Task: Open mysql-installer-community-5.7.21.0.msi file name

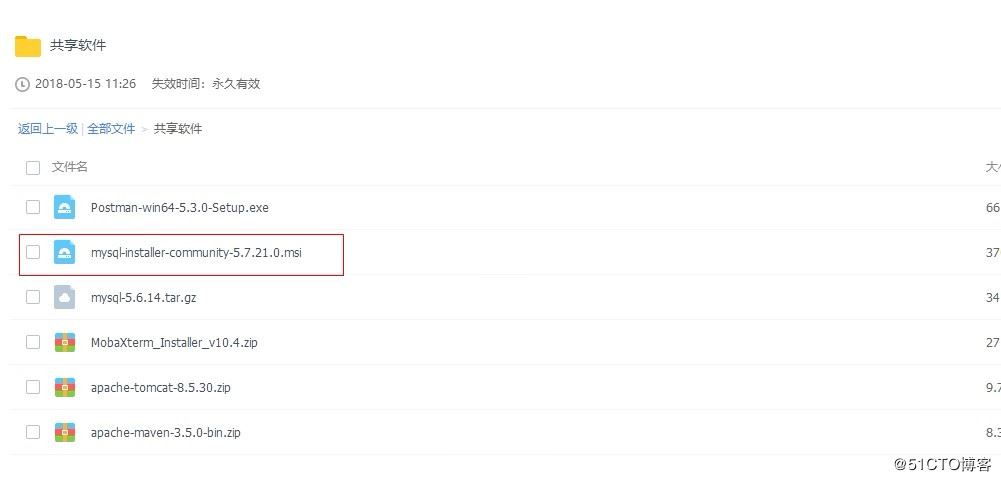Action: click(196, 253)
